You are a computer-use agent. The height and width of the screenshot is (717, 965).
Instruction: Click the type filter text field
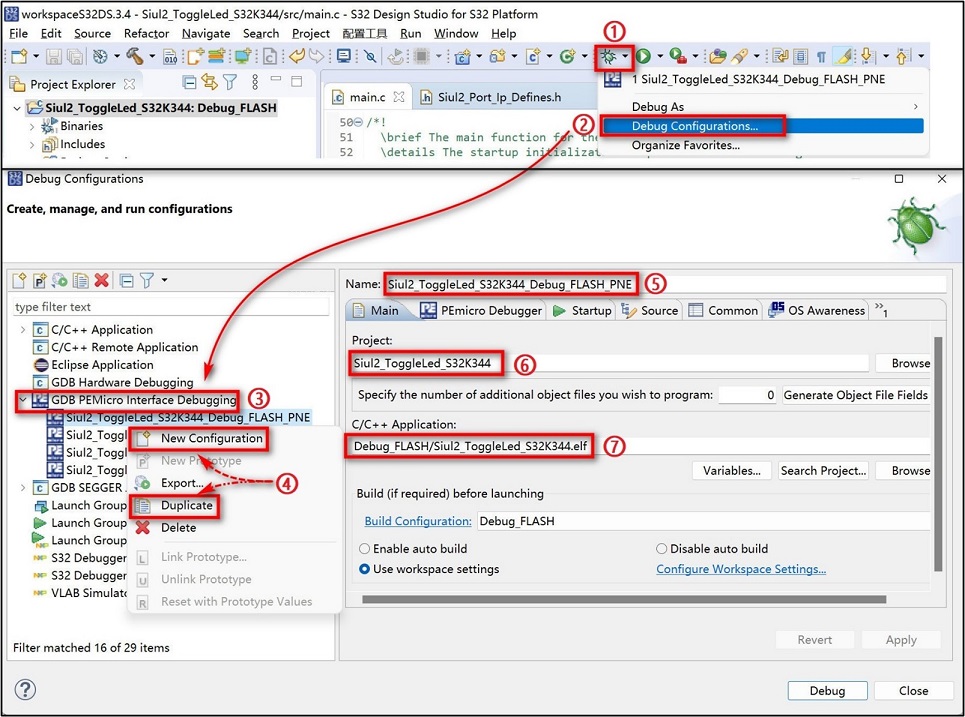click(171, 306)
